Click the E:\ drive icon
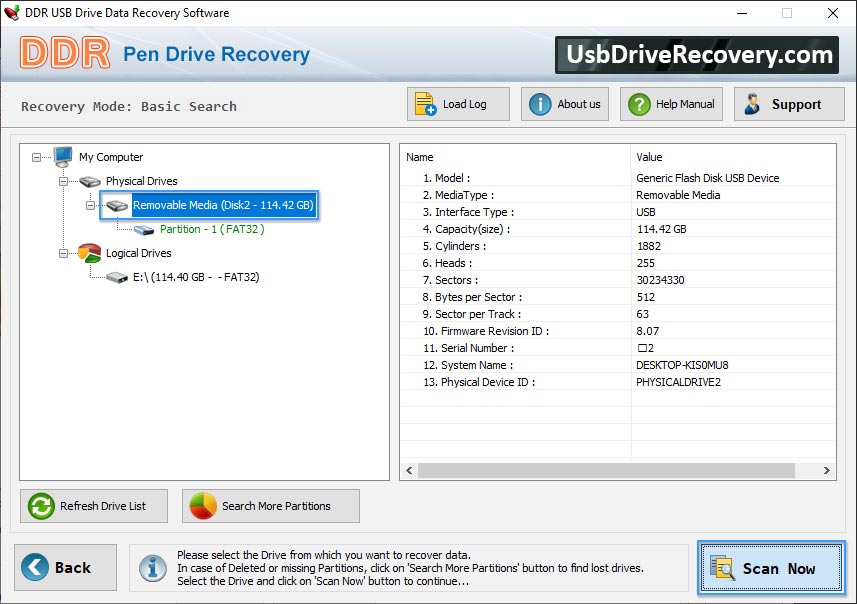The width and height of the screenshot is (857, 604). (x=117, y=278)
